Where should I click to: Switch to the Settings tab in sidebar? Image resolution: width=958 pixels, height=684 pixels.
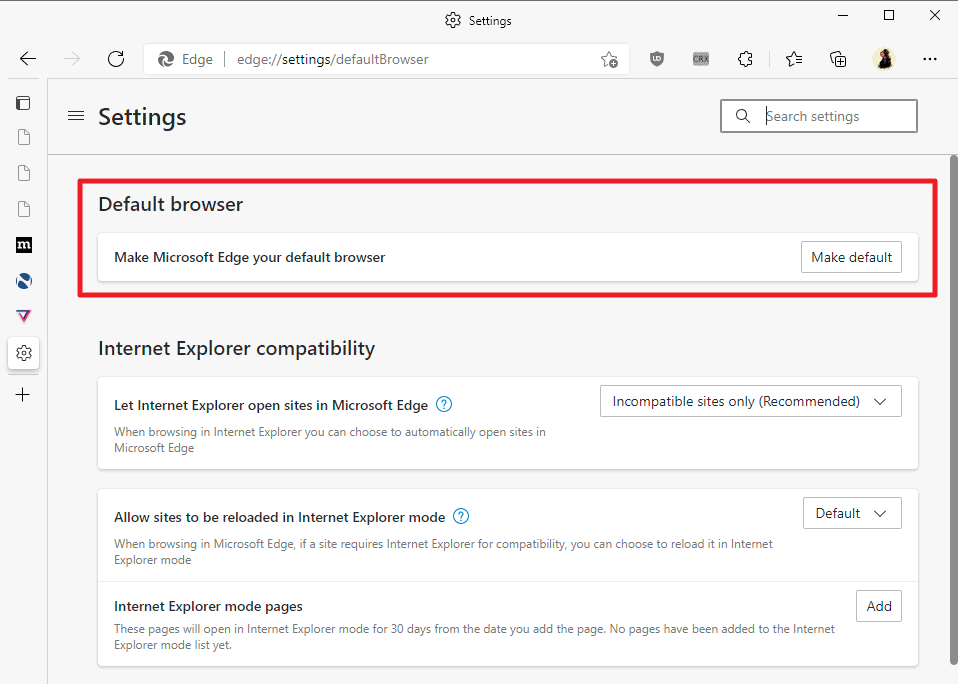point(24,353)
